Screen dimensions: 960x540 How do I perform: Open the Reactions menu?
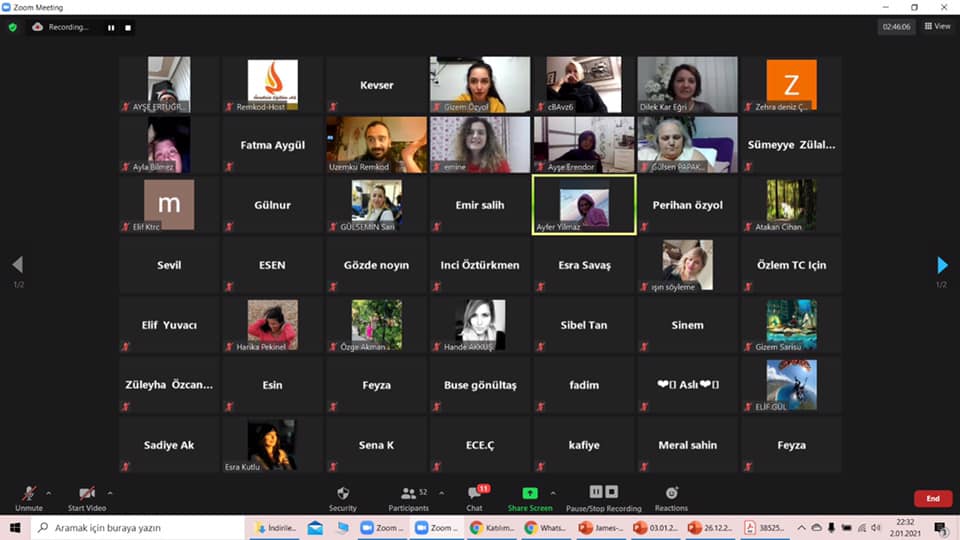click(671, 498)
